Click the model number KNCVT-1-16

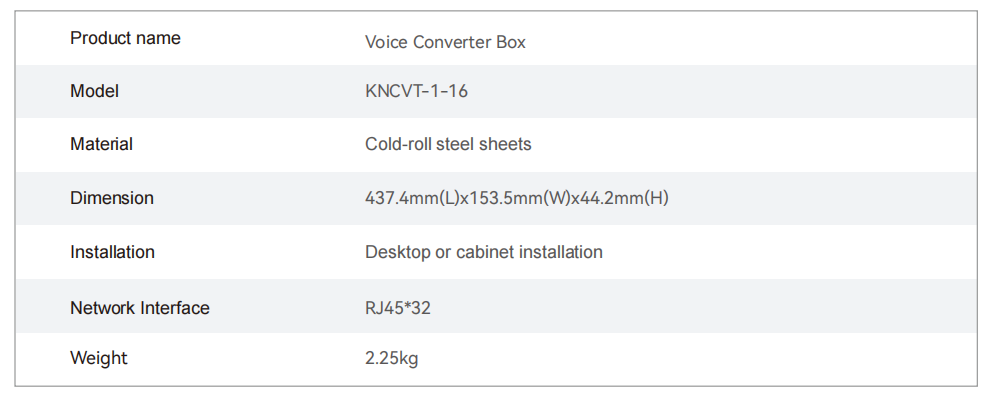pyautogui.click(x=416, y=91)
